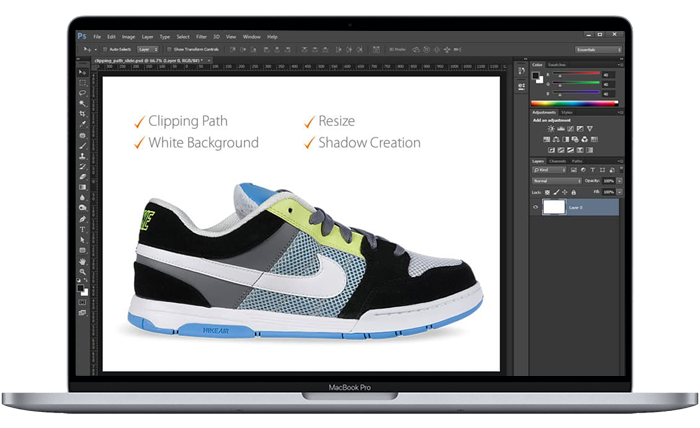This screenshot has width=700, height=428.
Task: Toggle Quick Mask mode in toolbox
Action: click(83, 303)
